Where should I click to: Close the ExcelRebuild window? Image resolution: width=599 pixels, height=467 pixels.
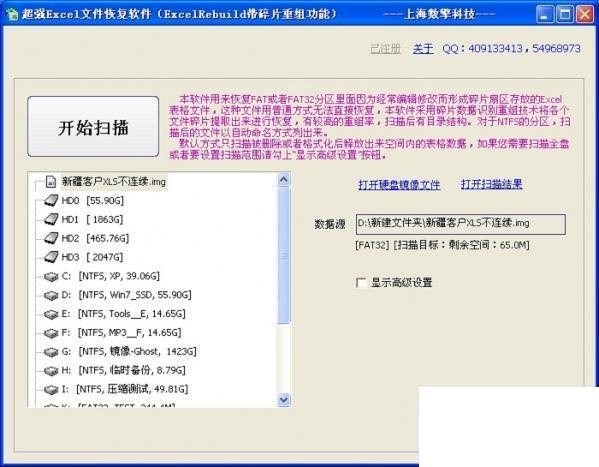584,15
